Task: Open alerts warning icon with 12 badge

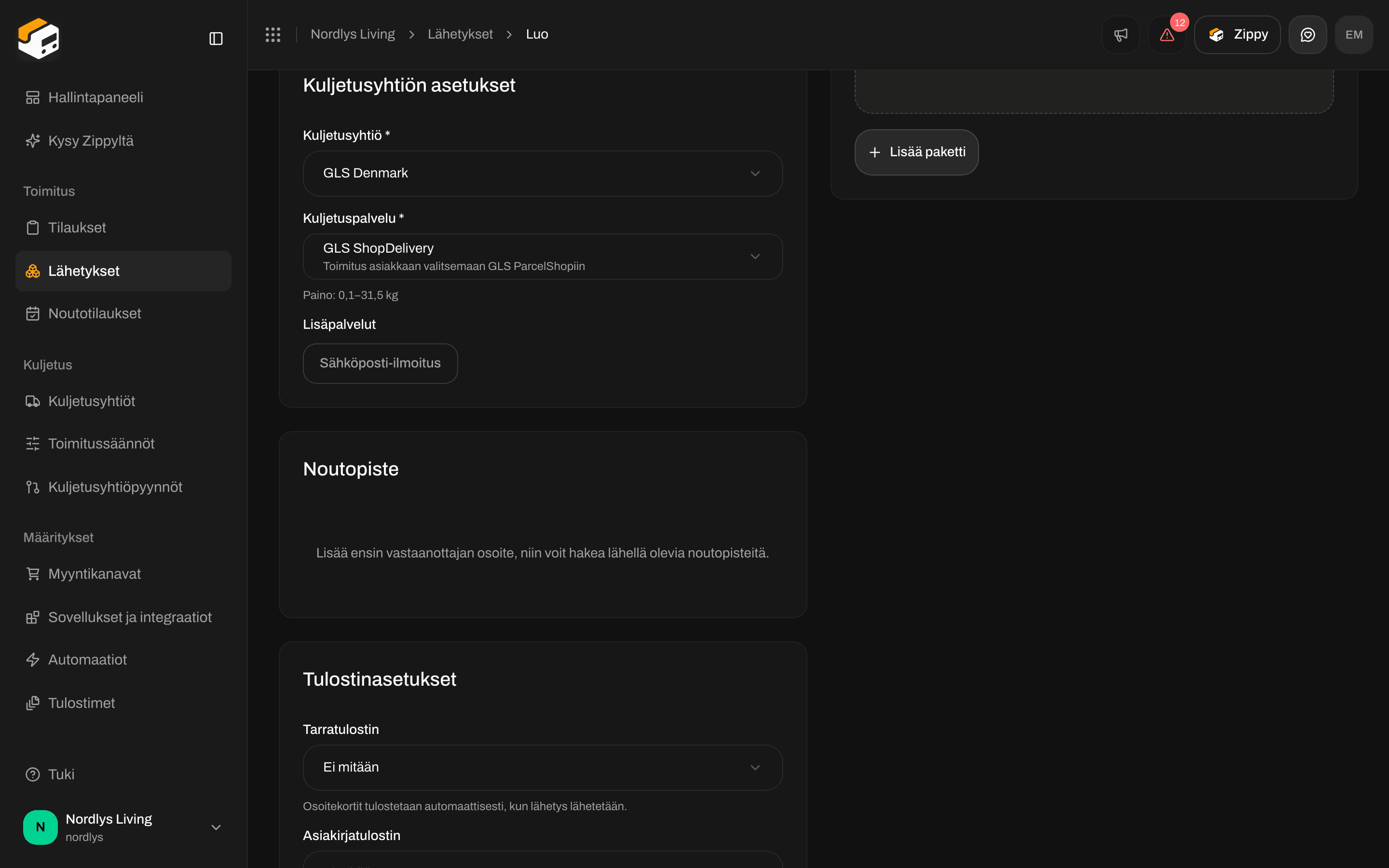Action: click(x=1167, y=35)
